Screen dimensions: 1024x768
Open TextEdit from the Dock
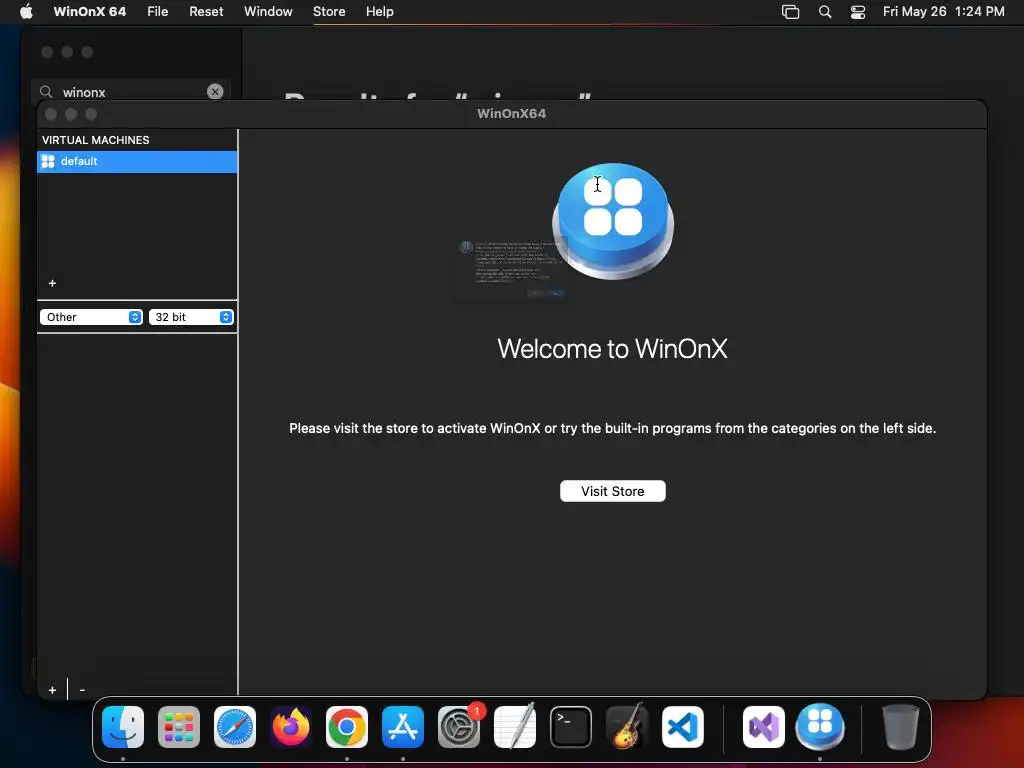[515, 727]
